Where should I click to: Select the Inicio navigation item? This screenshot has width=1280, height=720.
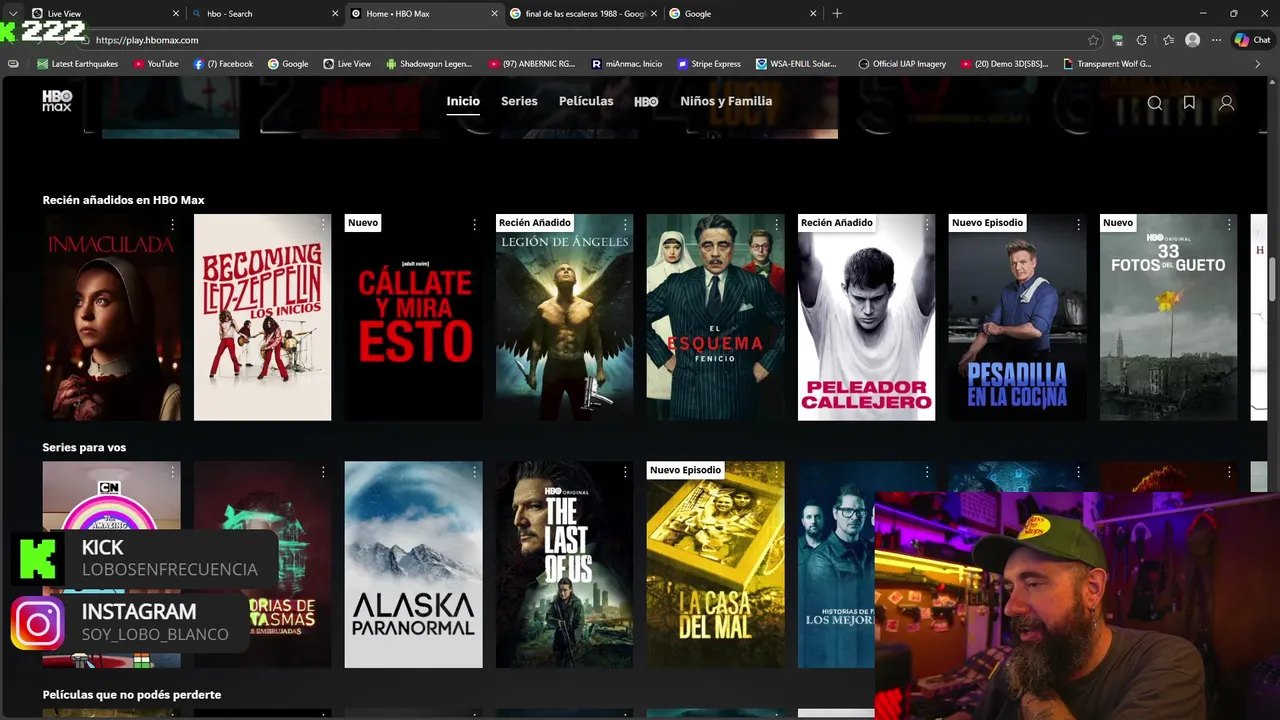(463, 101)
